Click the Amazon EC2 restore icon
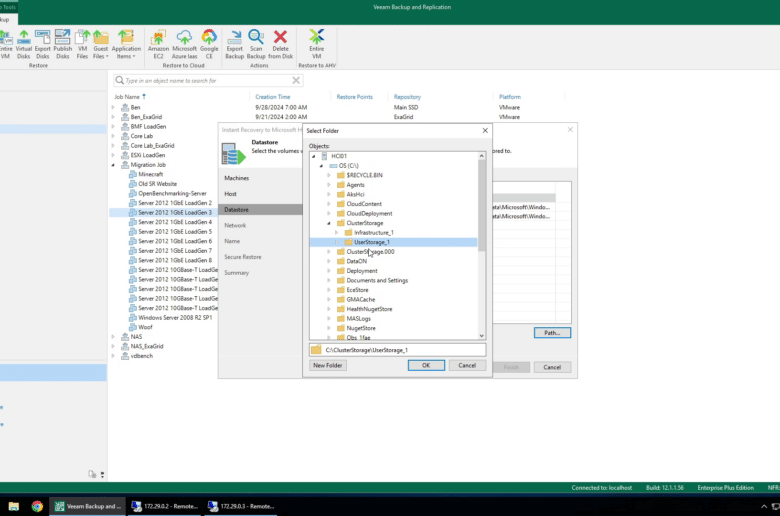This screenshot has width=780, height=516. [x=158, y=44]
